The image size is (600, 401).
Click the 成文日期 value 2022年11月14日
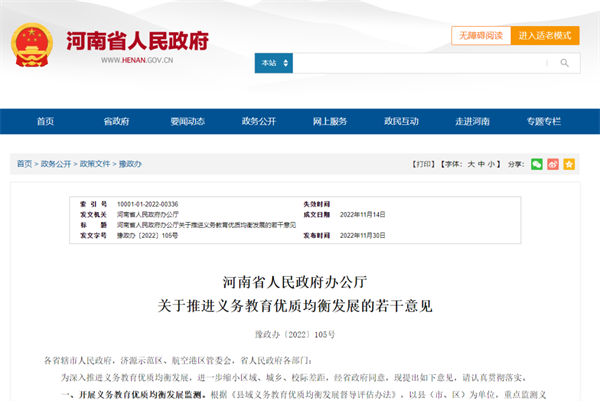(362, 214)
